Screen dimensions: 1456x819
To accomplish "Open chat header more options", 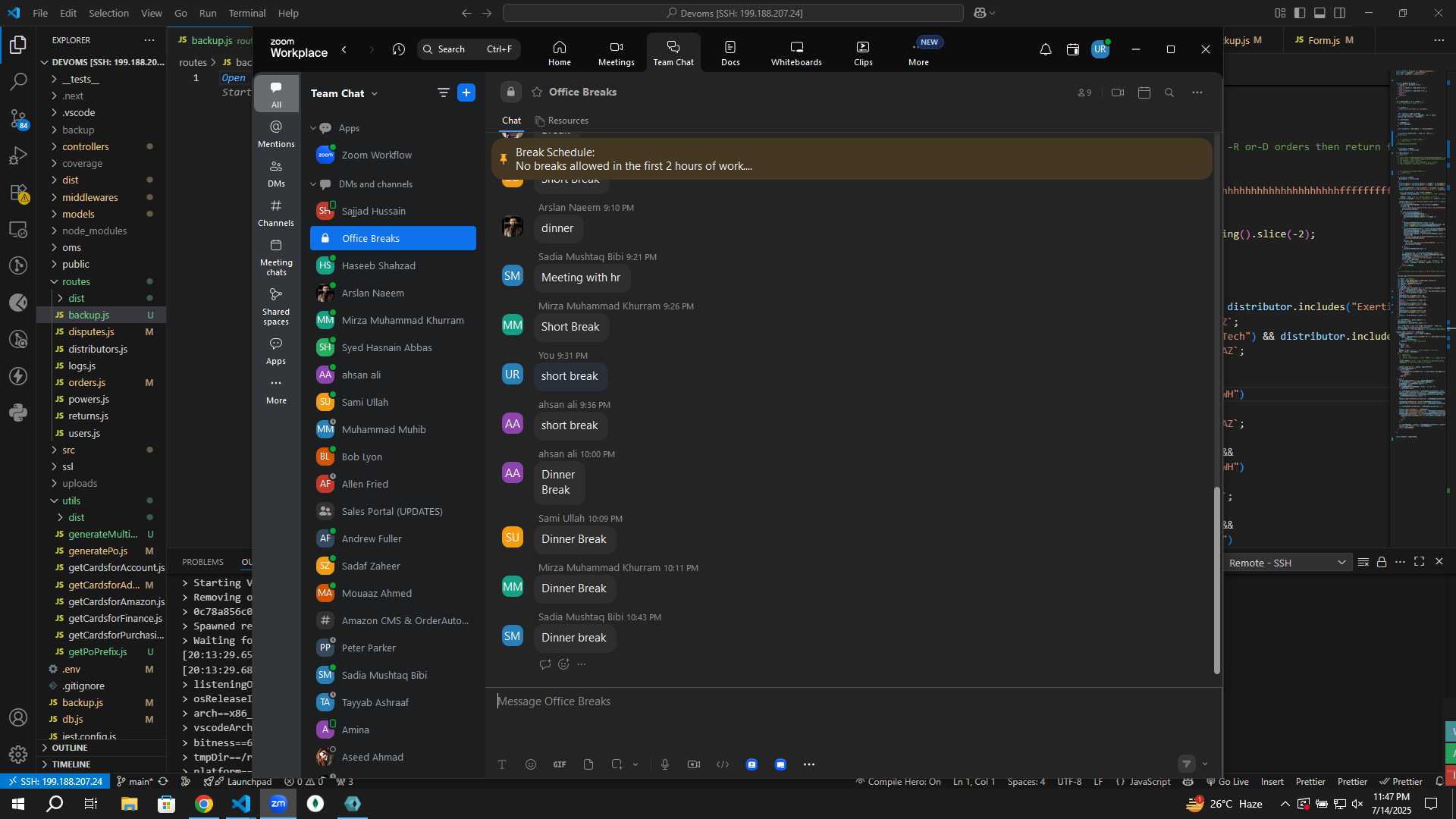I will (x=1197, y=93).
